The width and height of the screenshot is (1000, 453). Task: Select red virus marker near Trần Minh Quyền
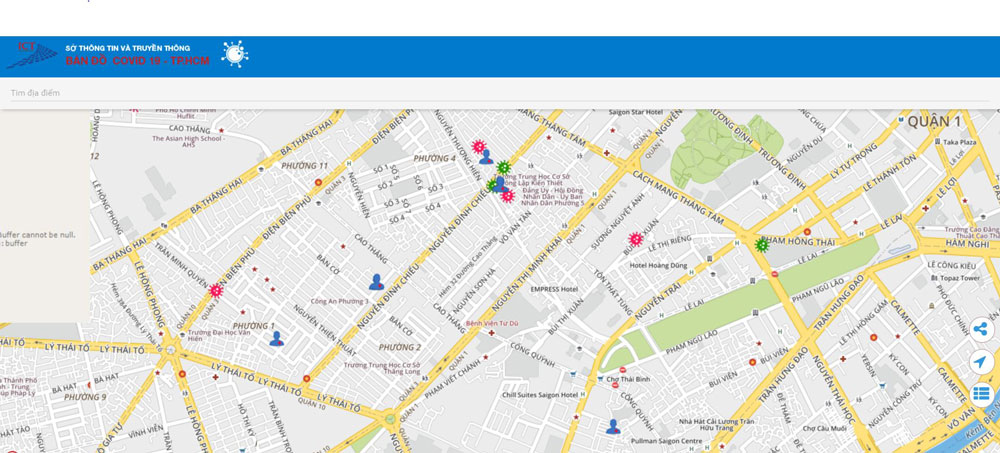[x=216, y=291]
